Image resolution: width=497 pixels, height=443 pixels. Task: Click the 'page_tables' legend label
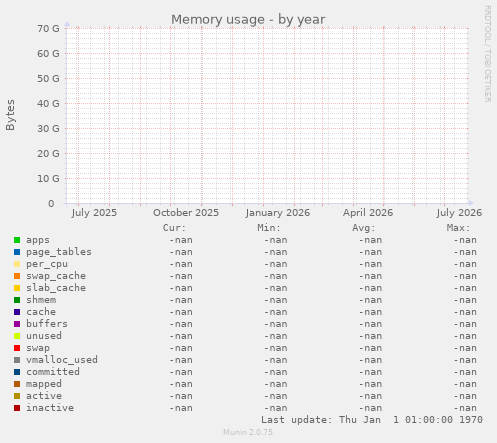59,252
